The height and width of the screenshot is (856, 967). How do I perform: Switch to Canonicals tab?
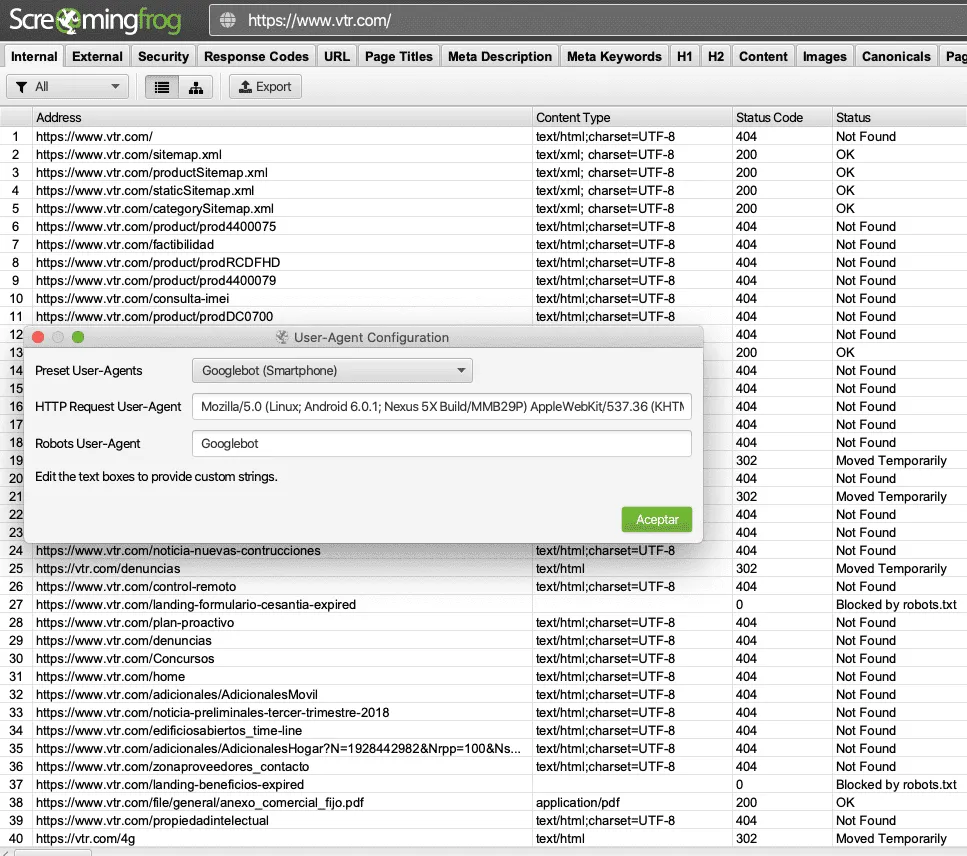tap(896, 56)
